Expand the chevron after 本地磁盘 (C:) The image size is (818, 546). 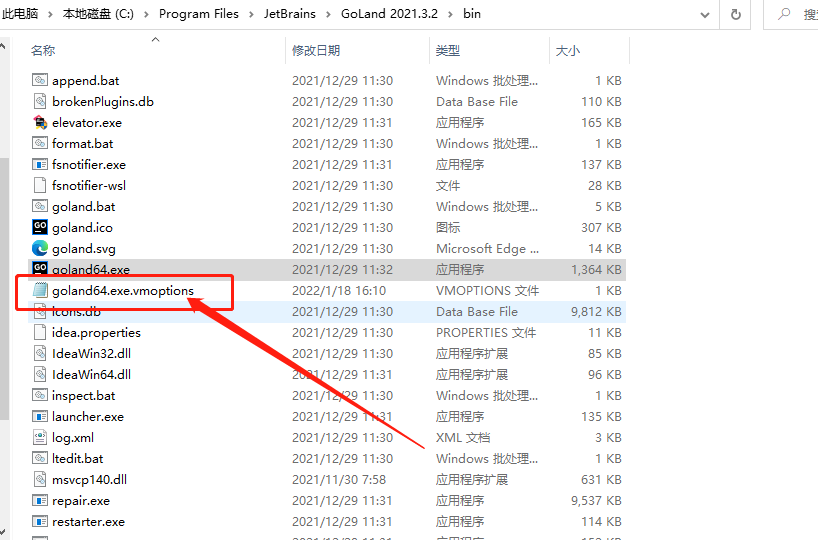click(x=146, y=14)
